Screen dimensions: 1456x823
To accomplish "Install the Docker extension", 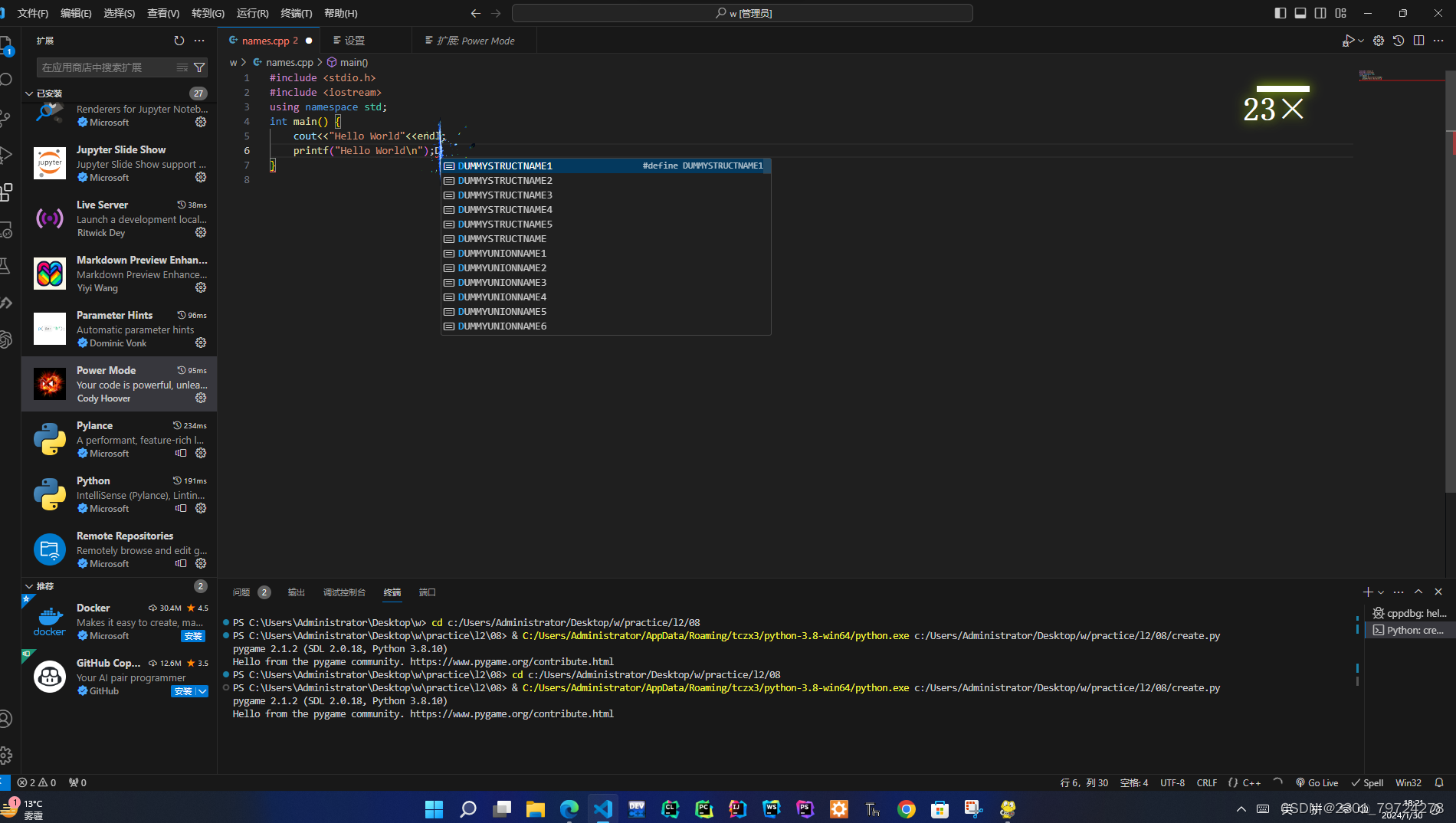I will 193,636.
